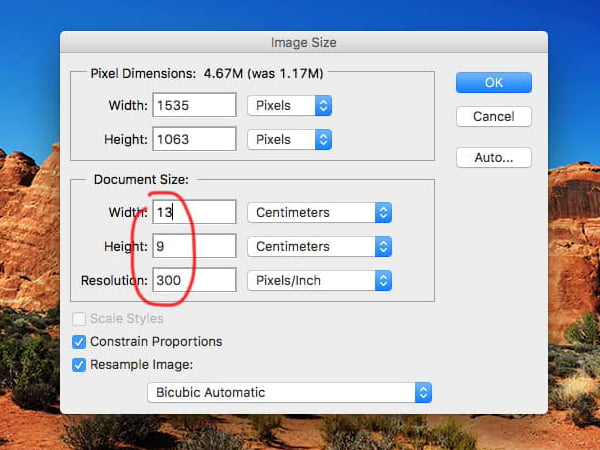This screenshot has width=600, height=450.
Task: Uncheck Constrain Proportions checkbox
Action: tap(79, 342)
